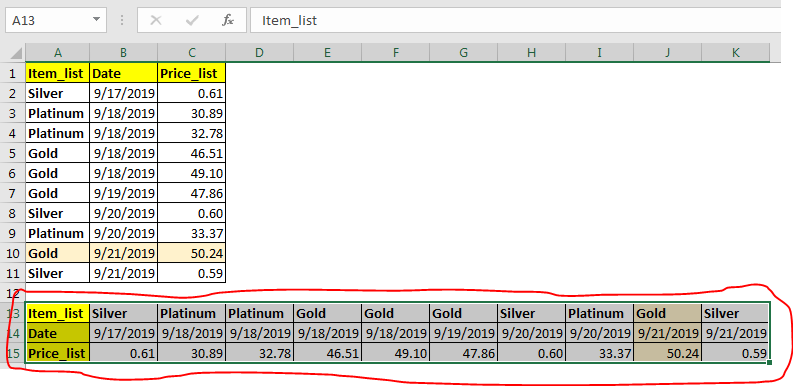Click the fill handle at selection's bottom-right corner

(x=769, y=362)
